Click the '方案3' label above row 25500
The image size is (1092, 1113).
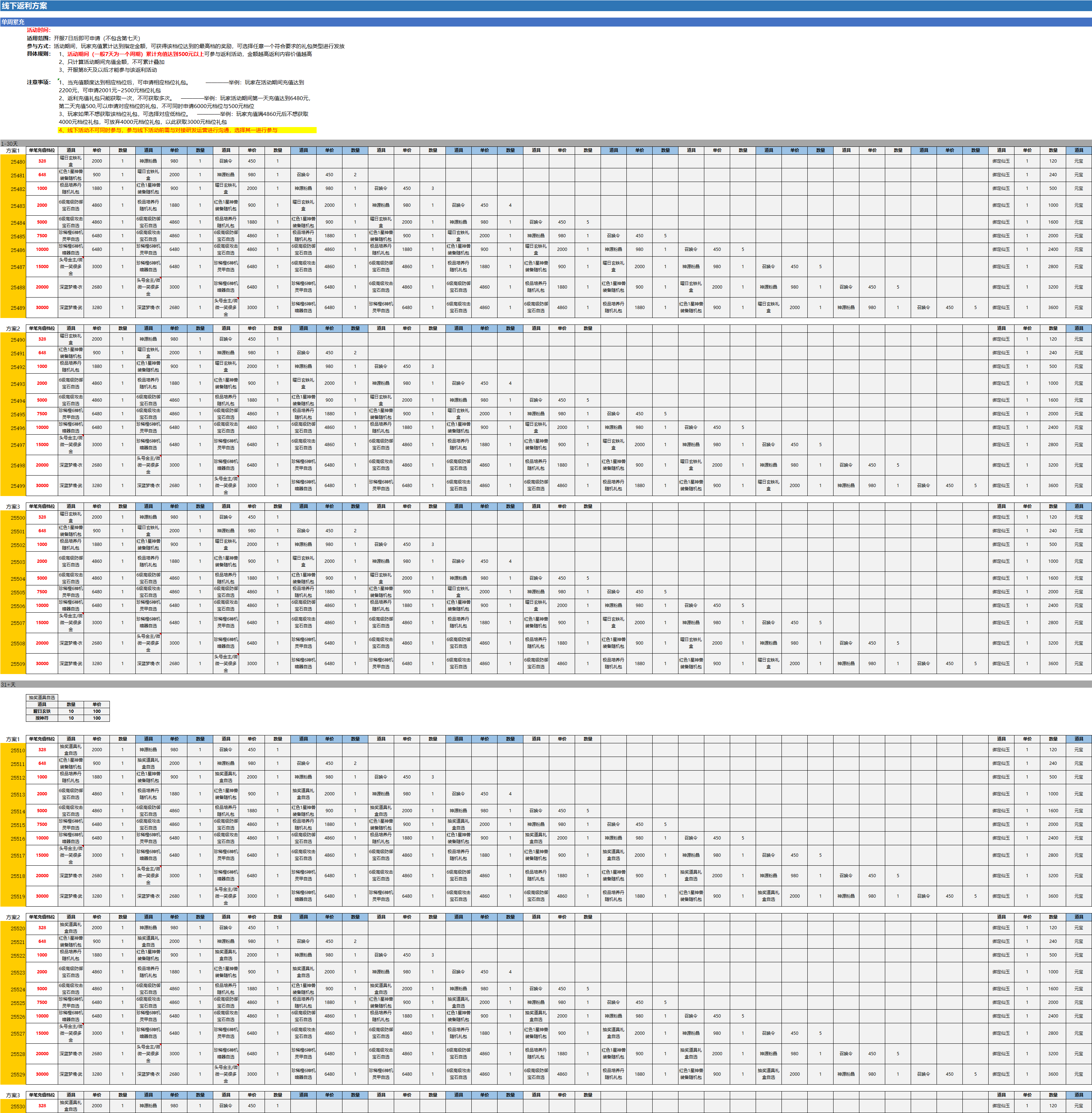pyautogui.click(x=13, y=507)
